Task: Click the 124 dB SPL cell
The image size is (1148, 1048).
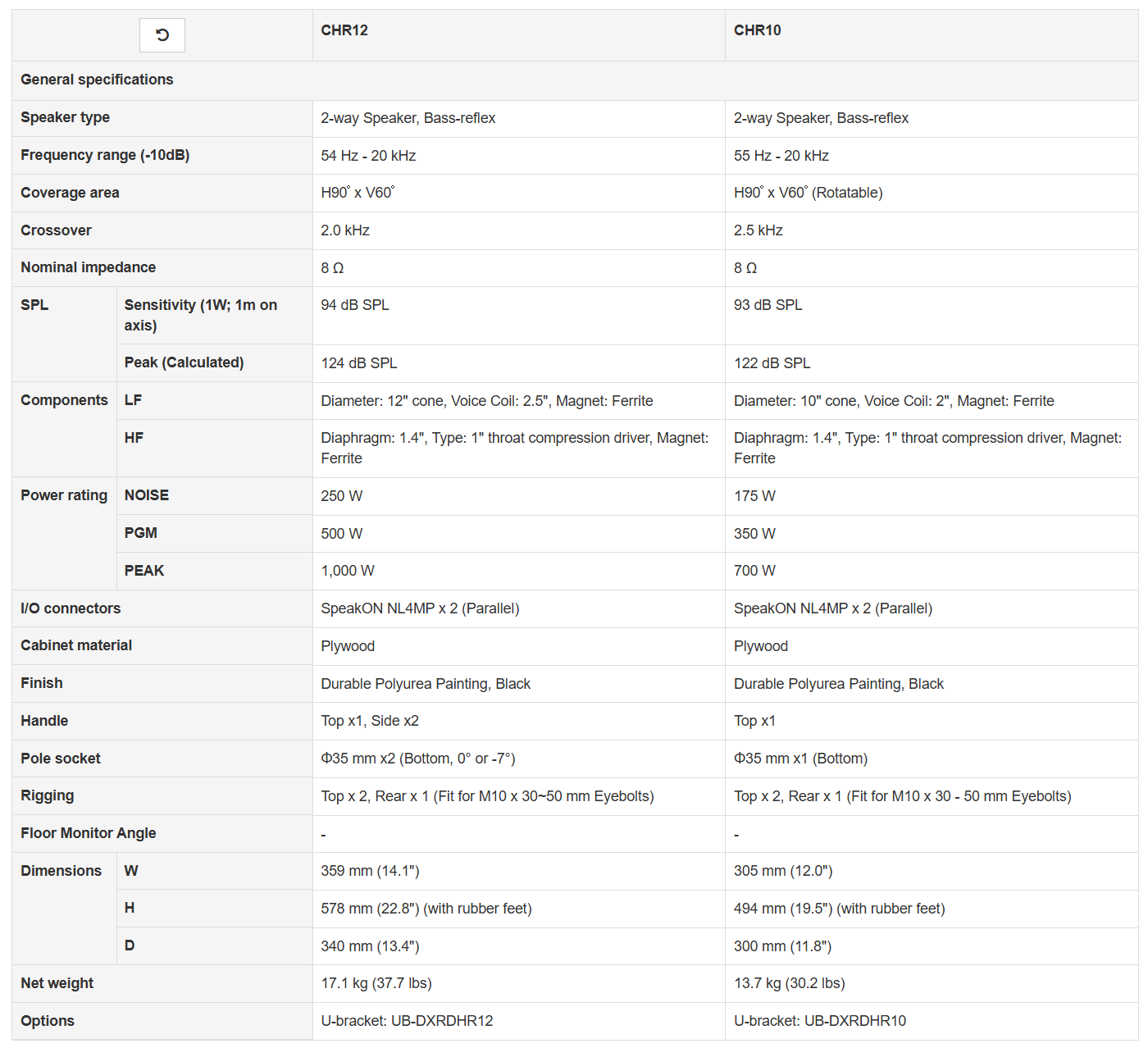Action: (359, 363)
